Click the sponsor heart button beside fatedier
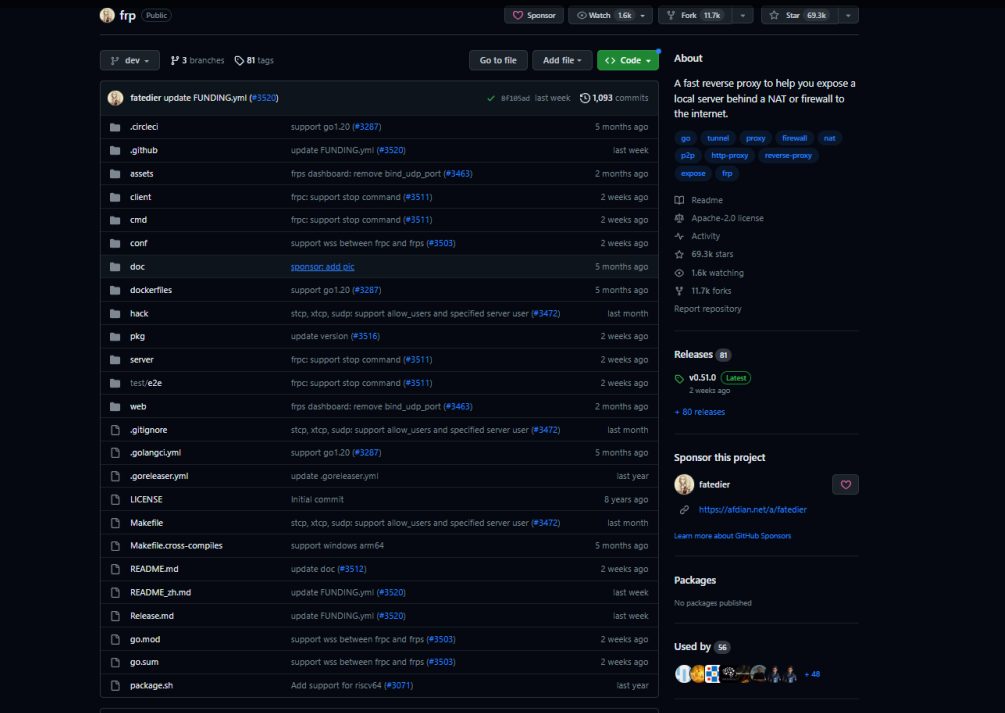 pos(845,485)
